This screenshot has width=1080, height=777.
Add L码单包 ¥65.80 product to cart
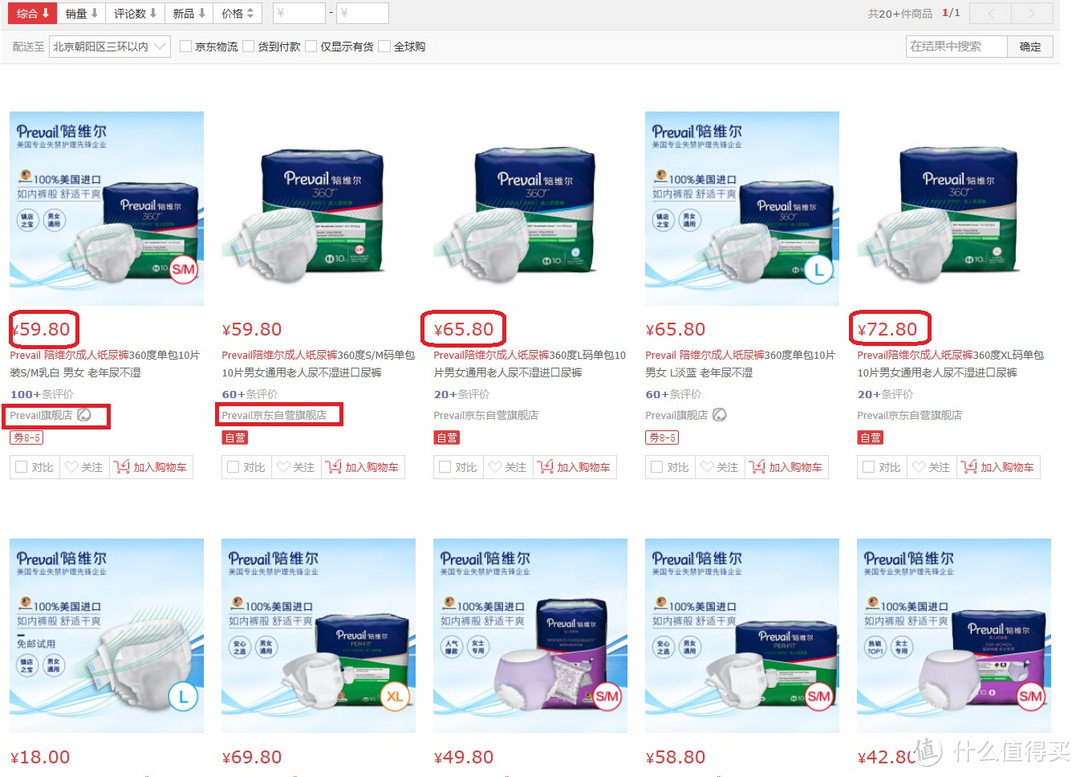point(574,467)
